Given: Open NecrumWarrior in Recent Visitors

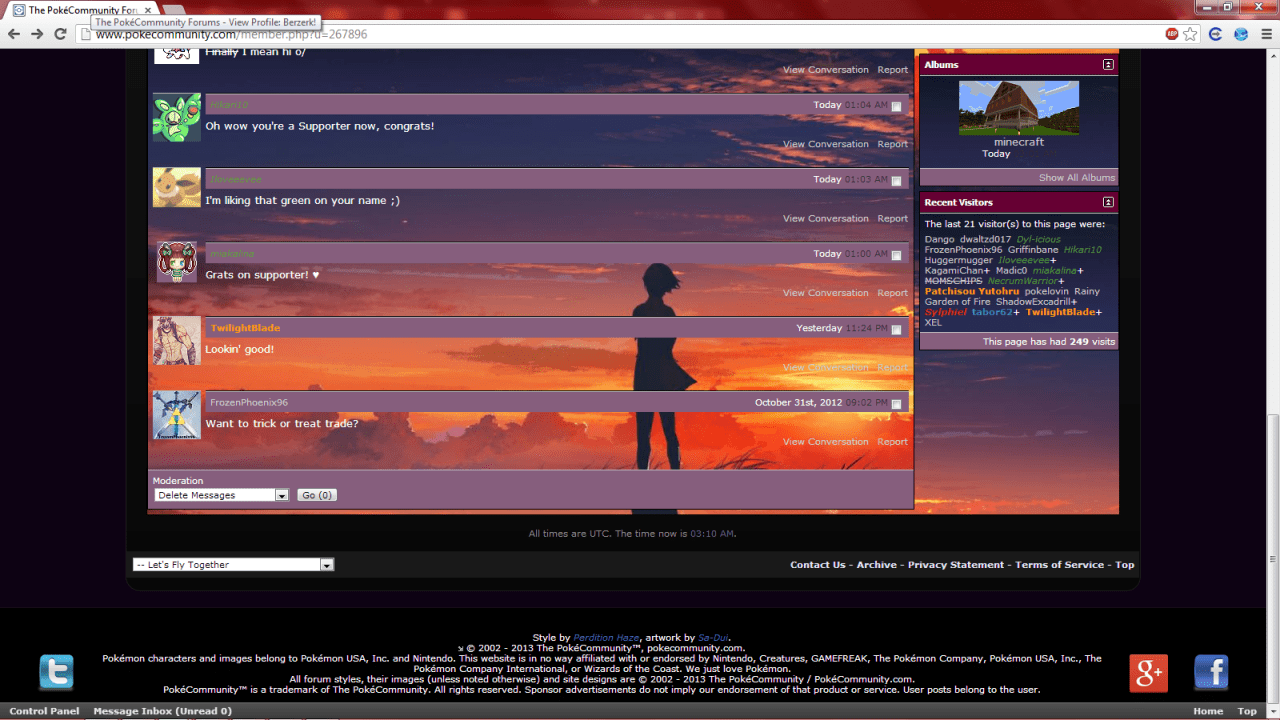Looking at the screenshot, I should click(1022, 281).
